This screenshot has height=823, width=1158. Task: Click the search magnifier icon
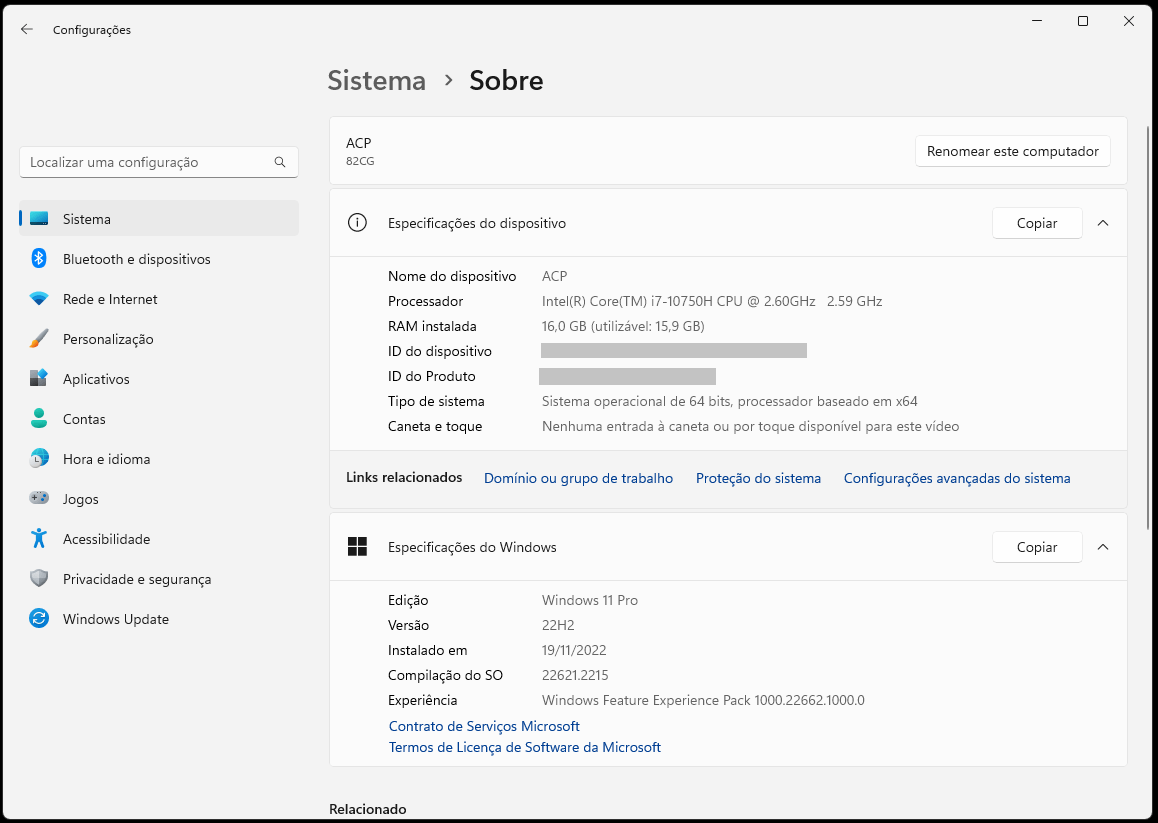tap(280, 162)
